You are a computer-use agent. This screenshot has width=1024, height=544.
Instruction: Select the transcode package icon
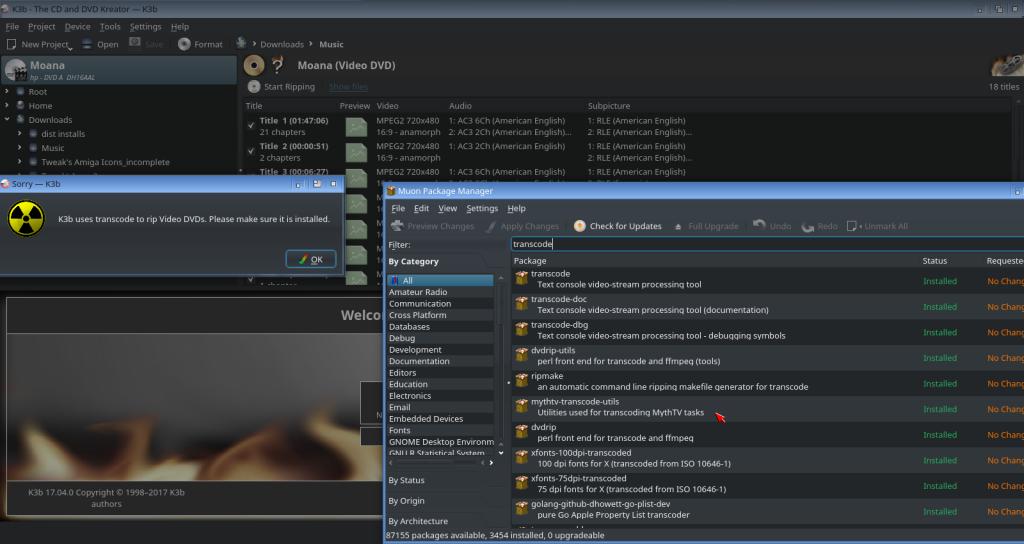point(521,278)
